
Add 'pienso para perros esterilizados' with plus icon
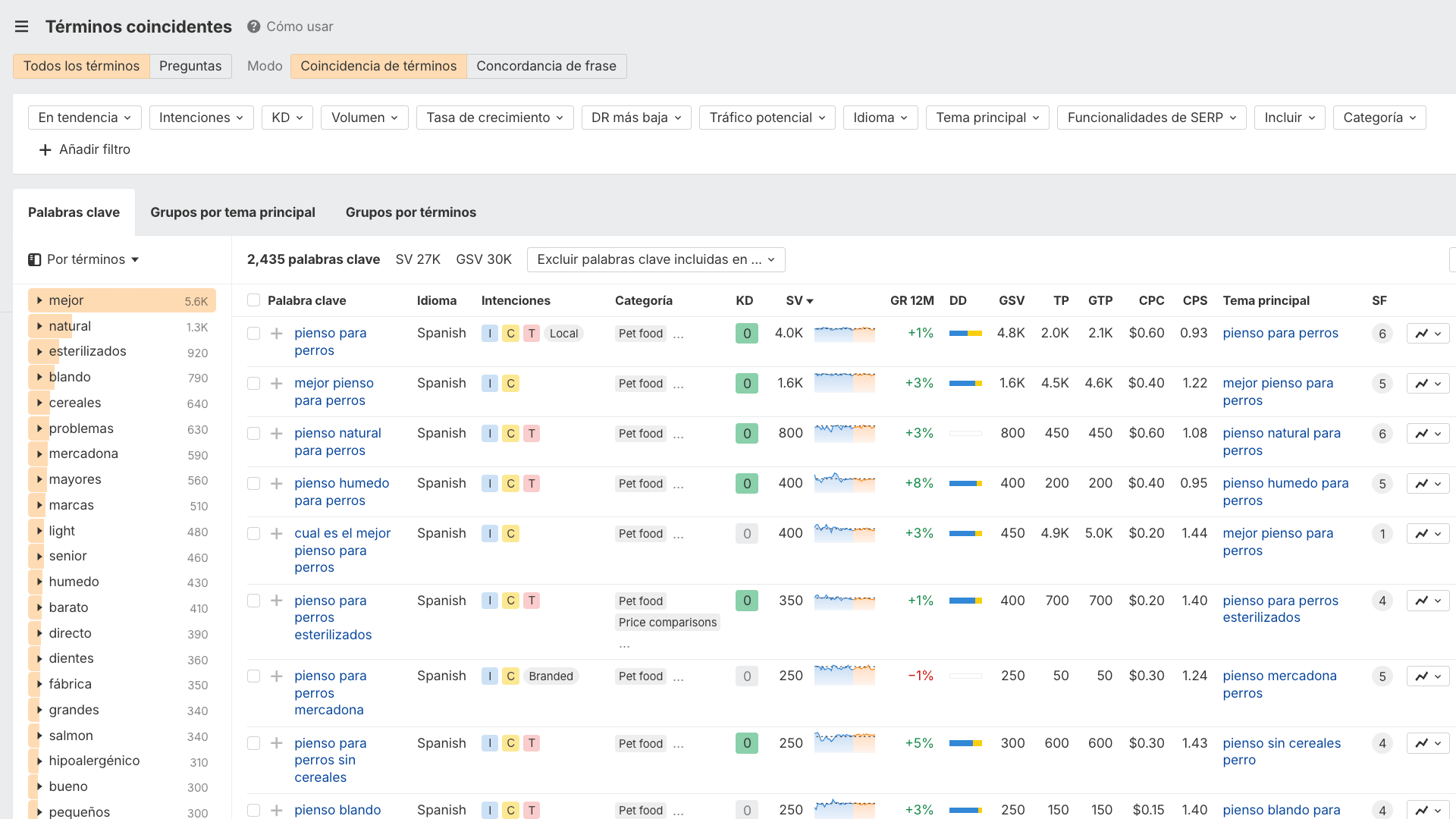click(277, 601)
